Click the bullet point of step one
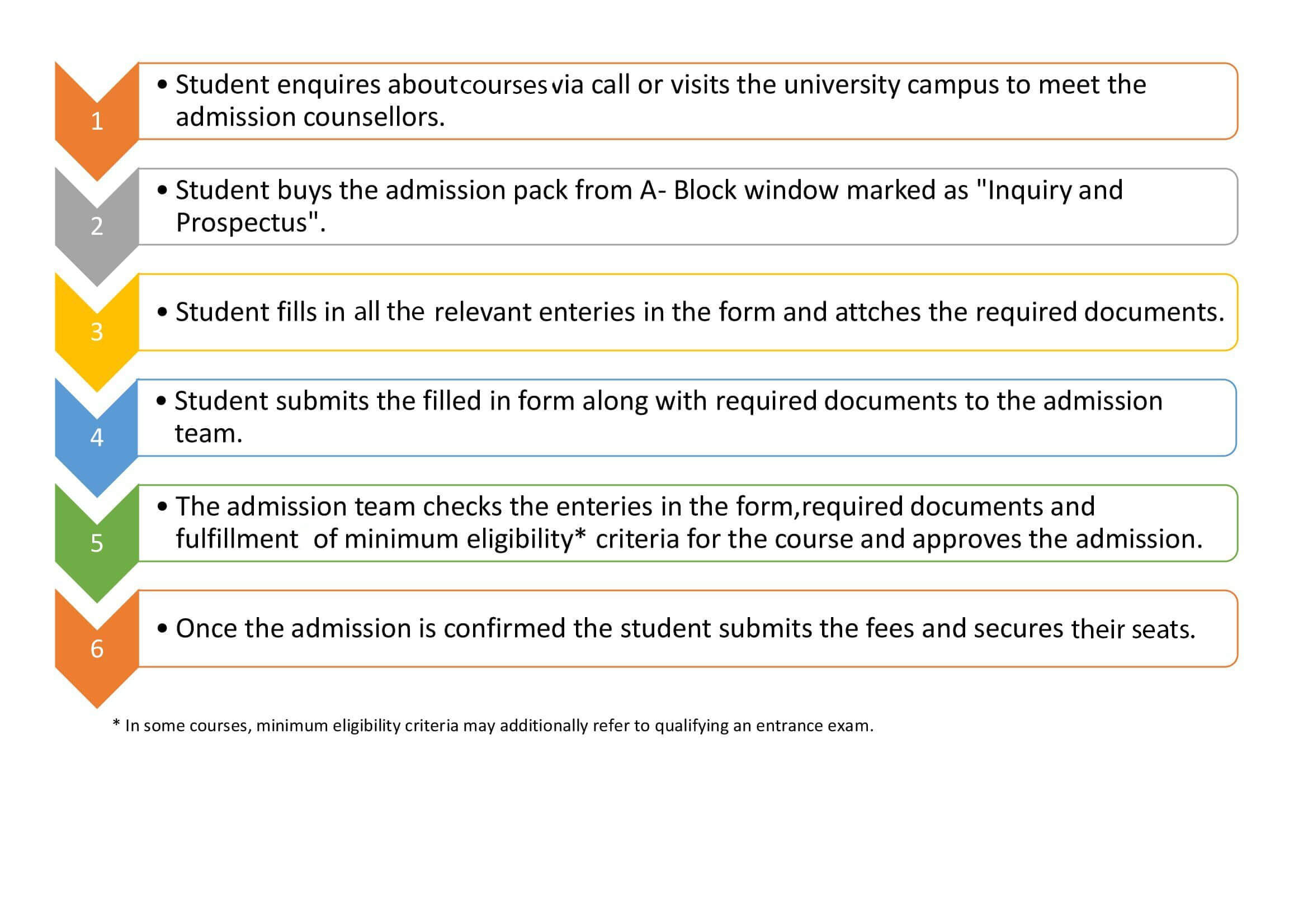Image resolution: width=1308 pixels, height=924 pixels. (x=163, y=86)
